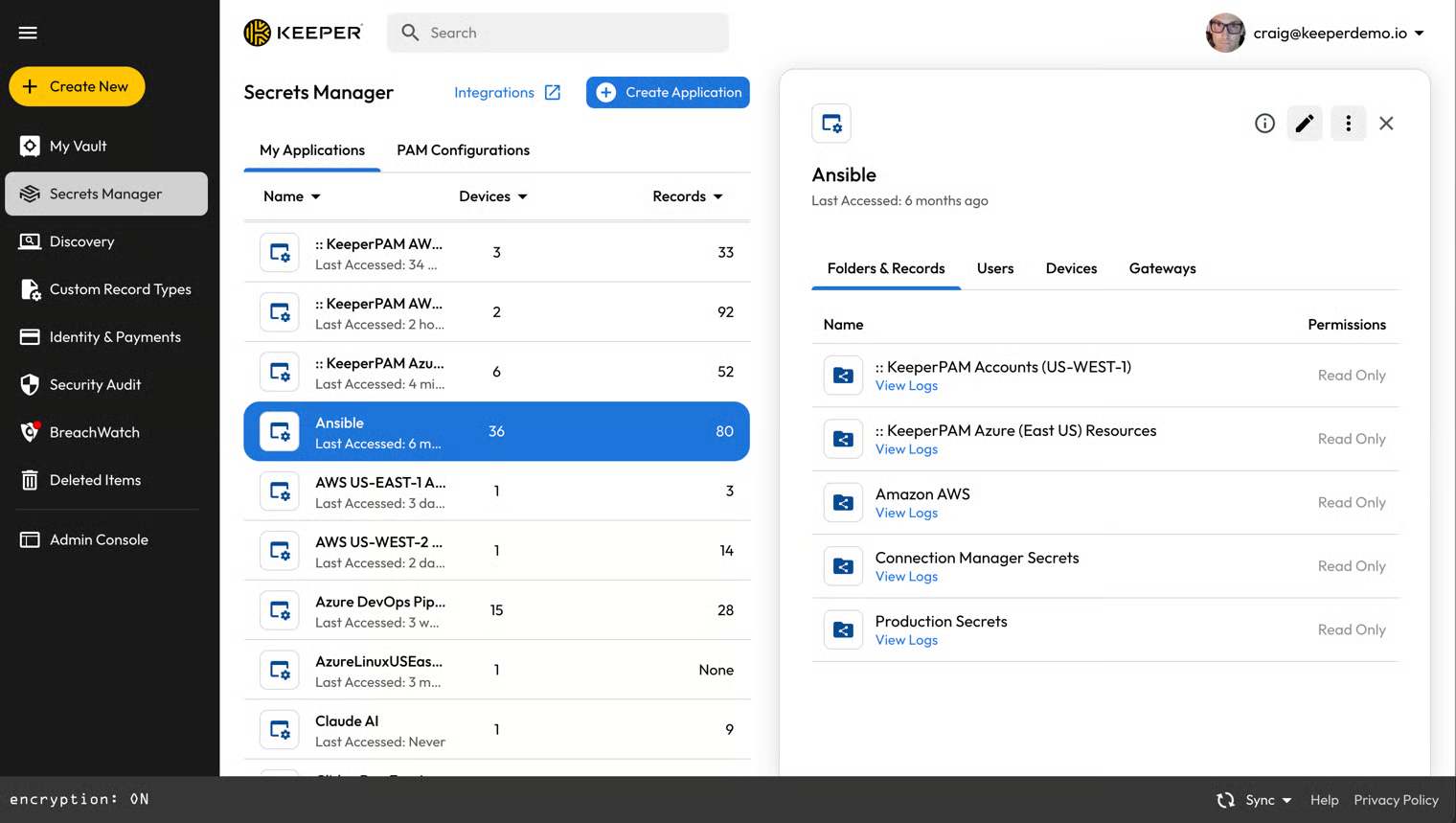Select the Azure DevOps Pipeline application row
Viewport: 1456px width, 823px height.
tap(496, 610)
